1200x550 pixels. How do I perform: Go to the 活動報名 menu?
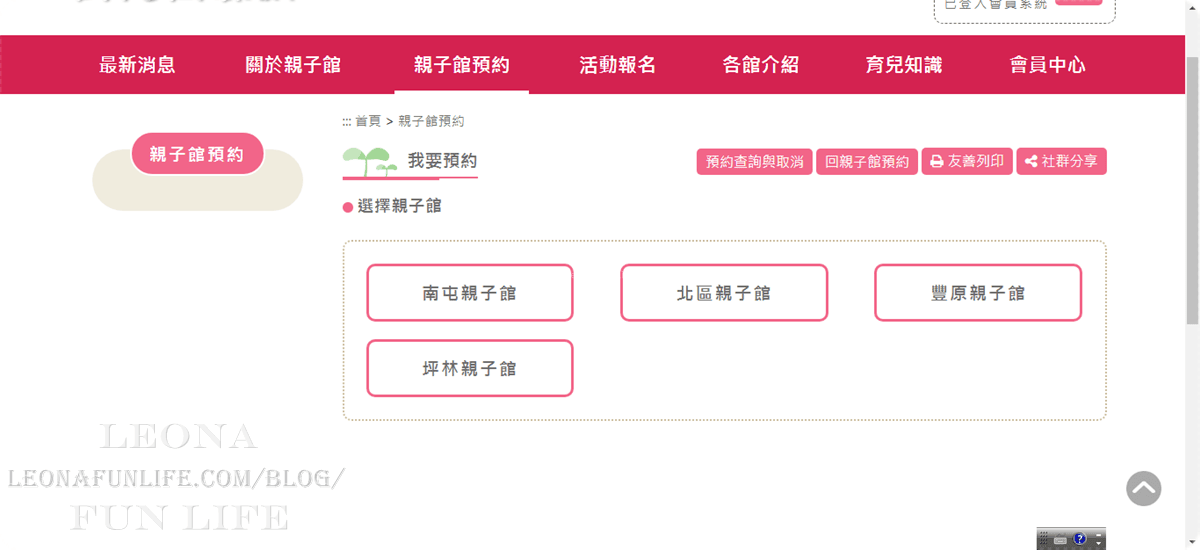pyautogui.click(x=617, y=65)
